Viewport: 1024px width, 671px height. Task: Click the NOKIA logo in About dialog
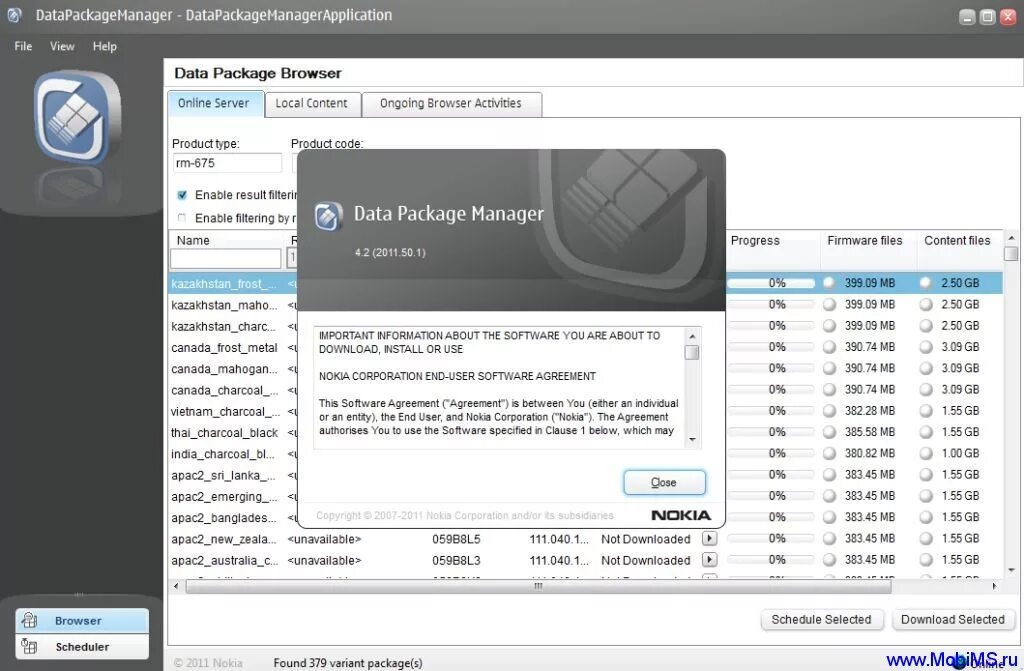(x=680, y=516)
